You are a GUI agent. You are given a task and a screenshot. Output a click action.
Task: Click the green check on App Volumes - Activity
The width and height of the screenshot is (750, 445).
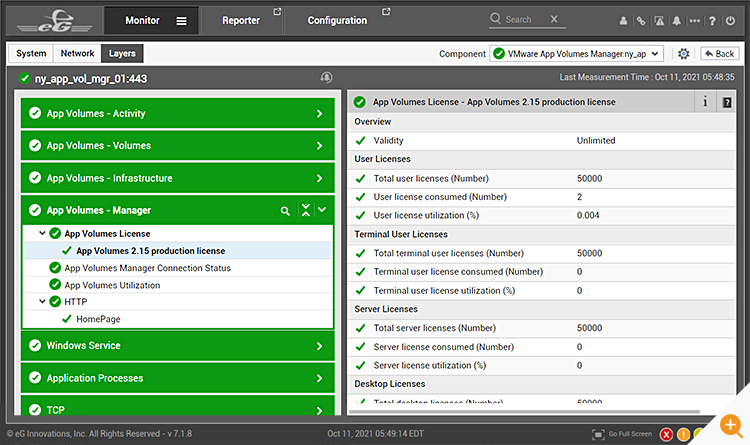click(35, 113)
